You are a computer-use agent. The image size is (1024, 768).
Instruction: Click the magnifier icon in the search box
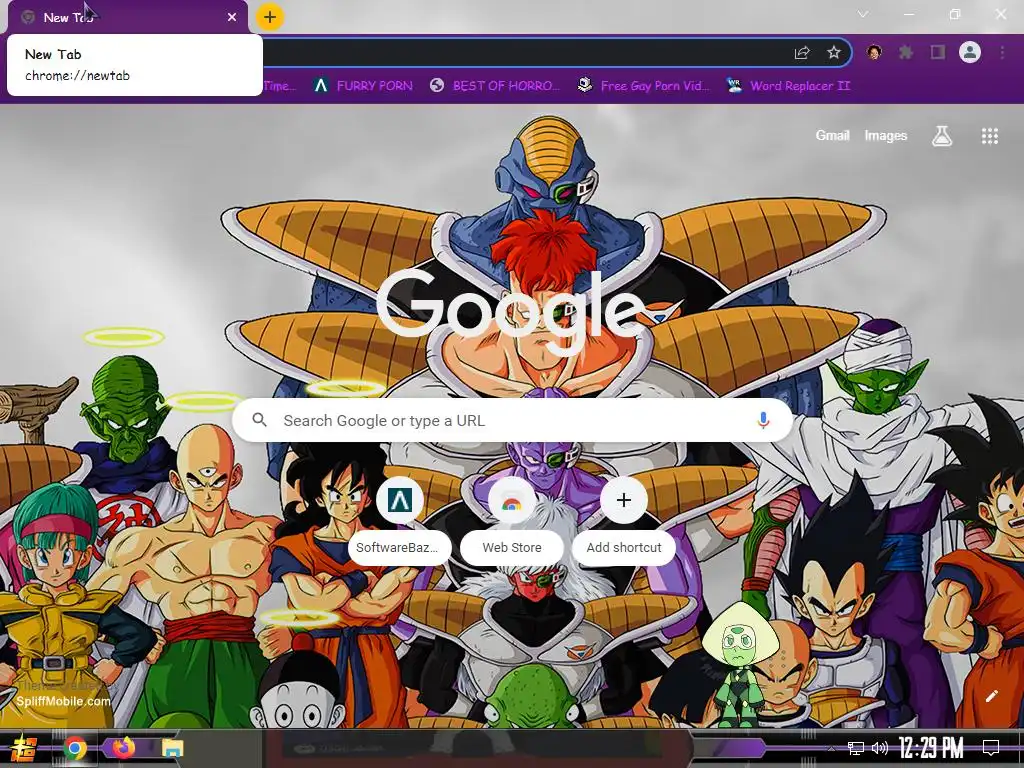click(259, 420)
